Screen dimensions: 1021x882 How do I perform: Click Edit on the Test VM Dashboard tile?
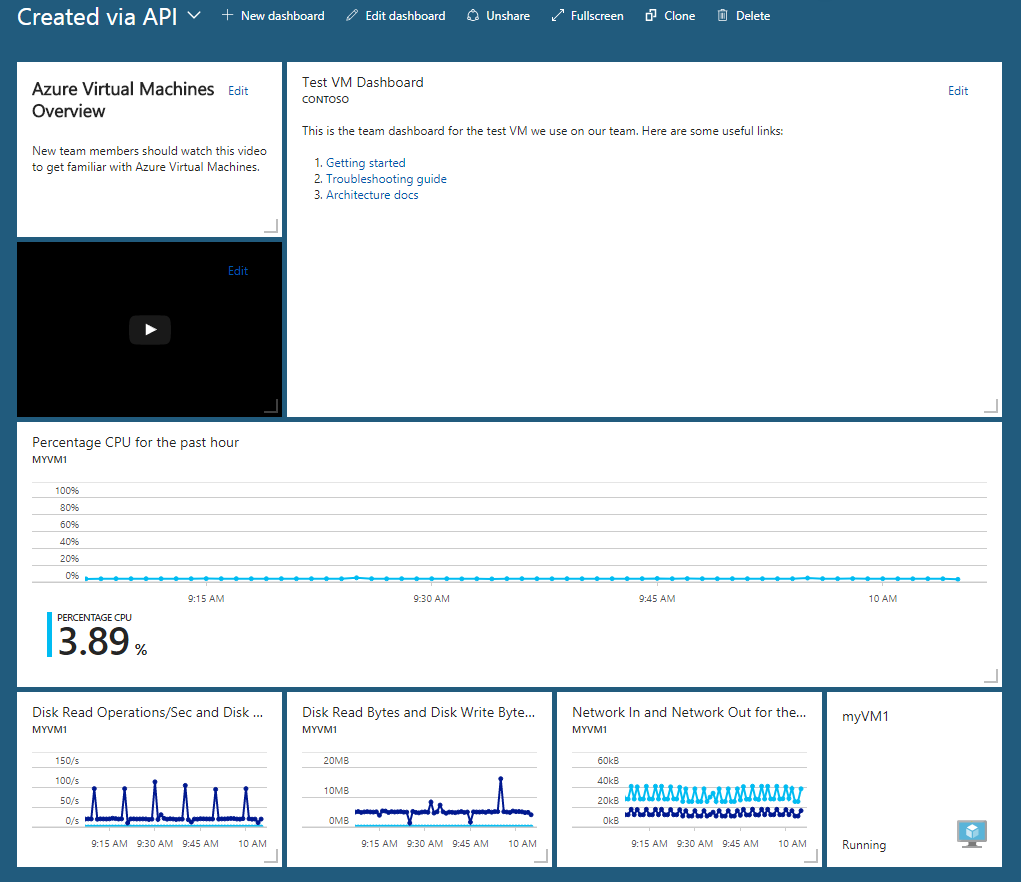[957, 91]
